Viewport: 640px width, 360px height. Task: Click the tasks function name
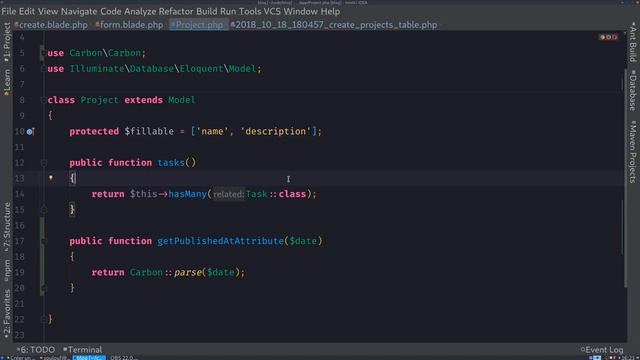click(171, 162)
